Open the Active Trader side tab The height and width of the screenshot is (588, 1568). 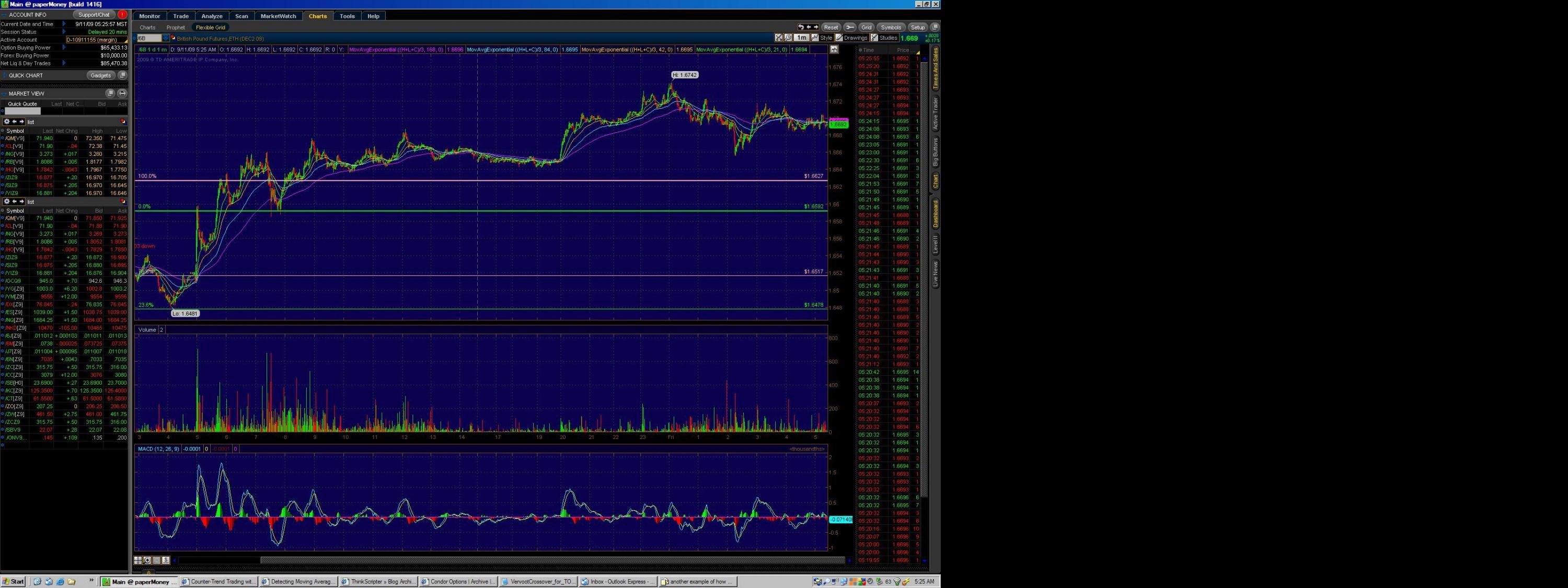pos(936,113)
